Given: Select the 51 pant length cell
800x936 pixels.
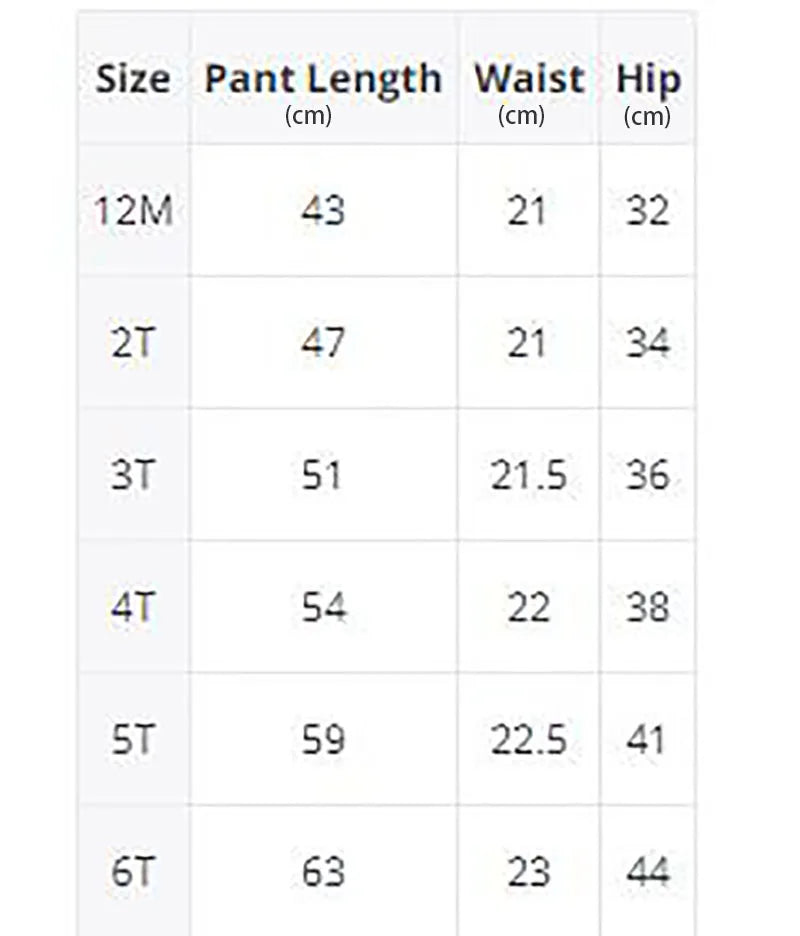Looking at the screenshot, I should pos(323,475).
